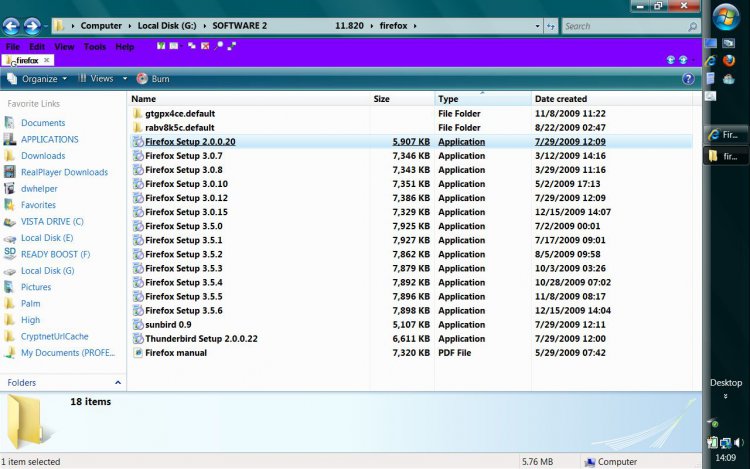This screenshot has height=469, width=750.
Task: Sort by the Type column header
Action: click(483, 99)
